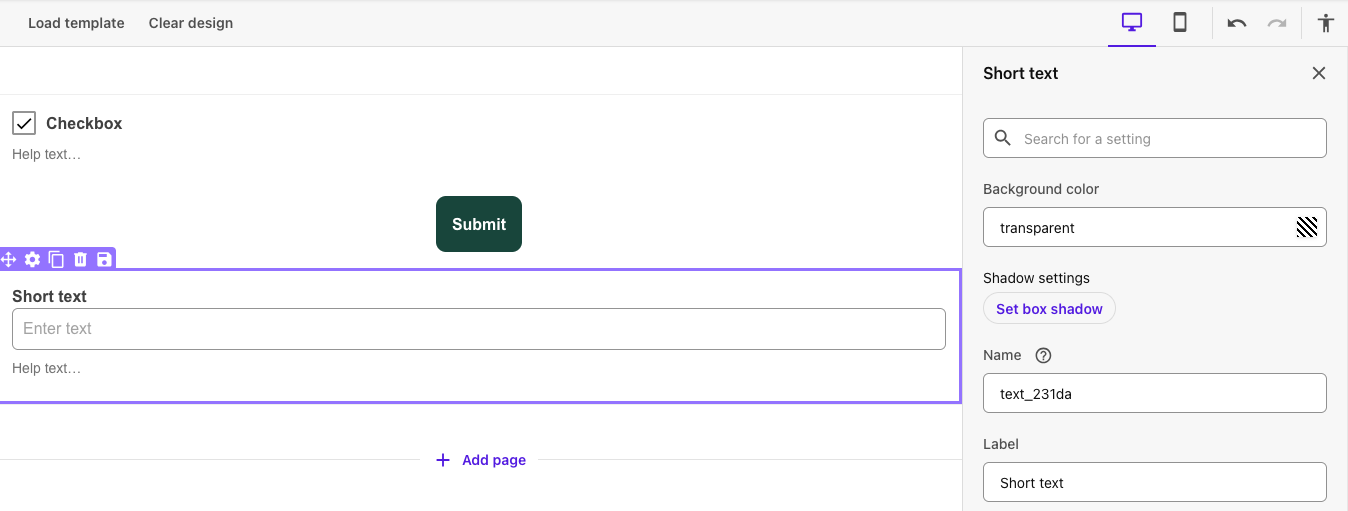Click the Checkbox label text
Screen dimensions: 1348x511
coord(84,123)
